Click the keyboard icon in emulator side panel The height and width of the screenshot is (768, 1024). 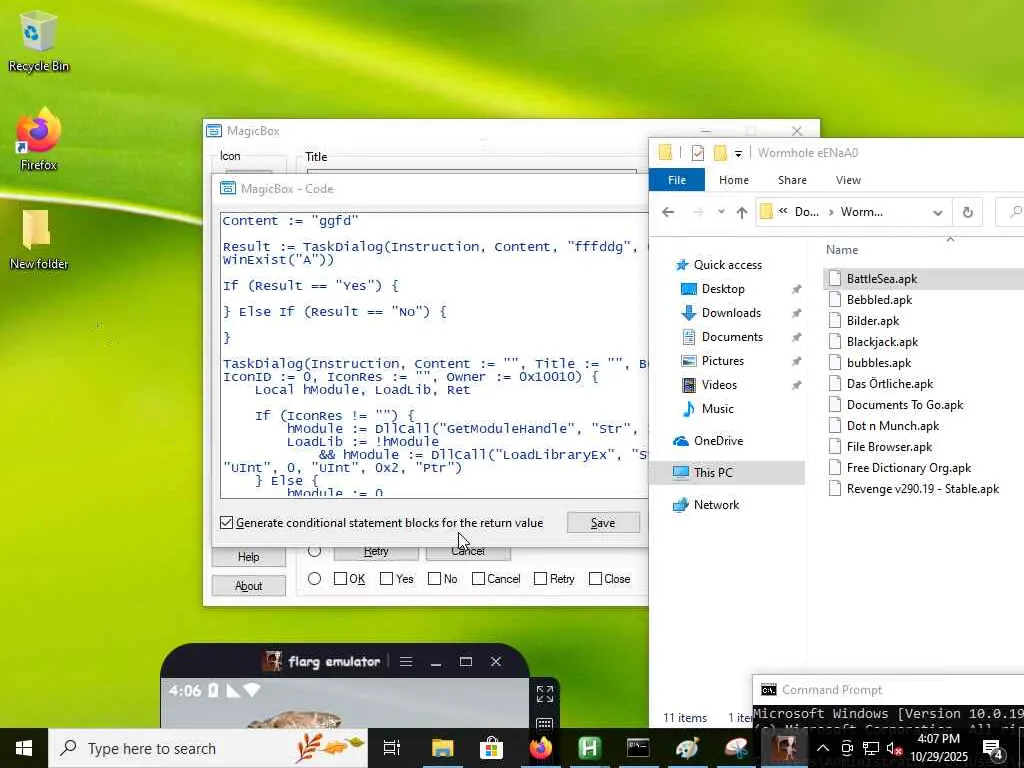545,723
